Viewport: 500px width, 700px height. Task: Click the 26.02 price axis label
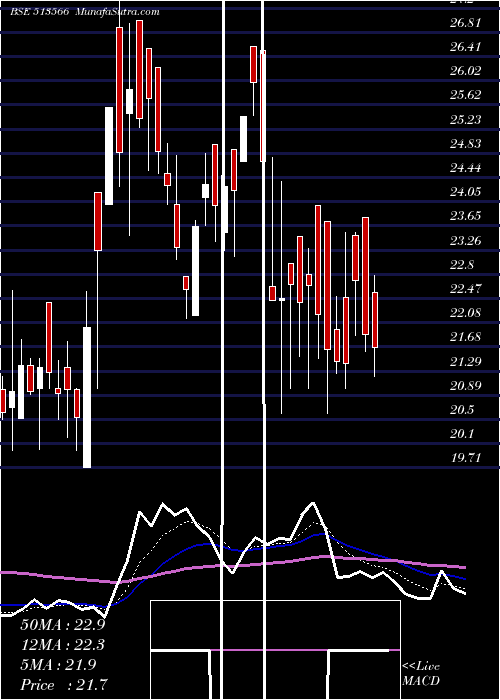click(466, 71)
